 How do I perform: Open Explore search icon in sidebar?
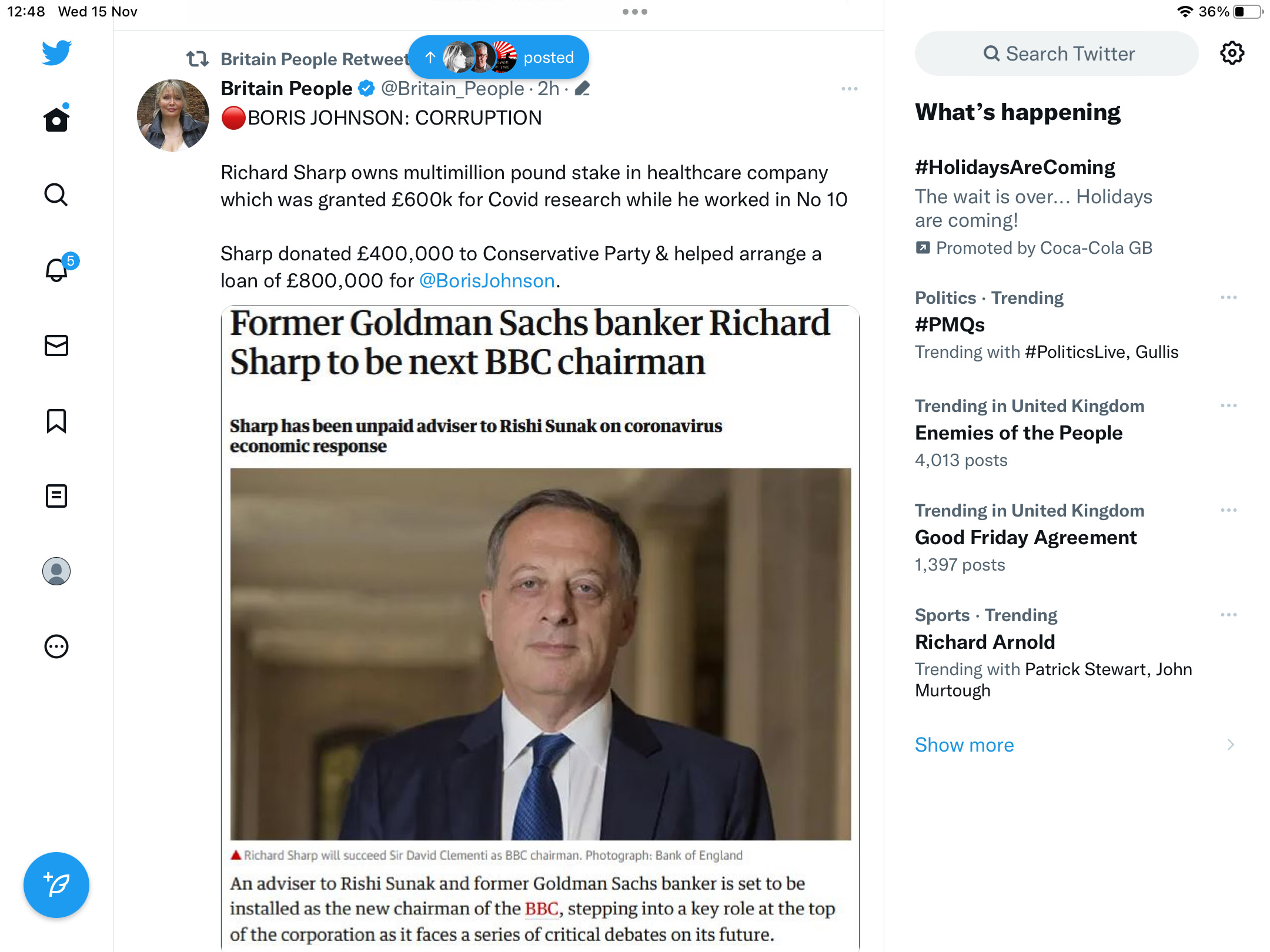pos(56,195)
